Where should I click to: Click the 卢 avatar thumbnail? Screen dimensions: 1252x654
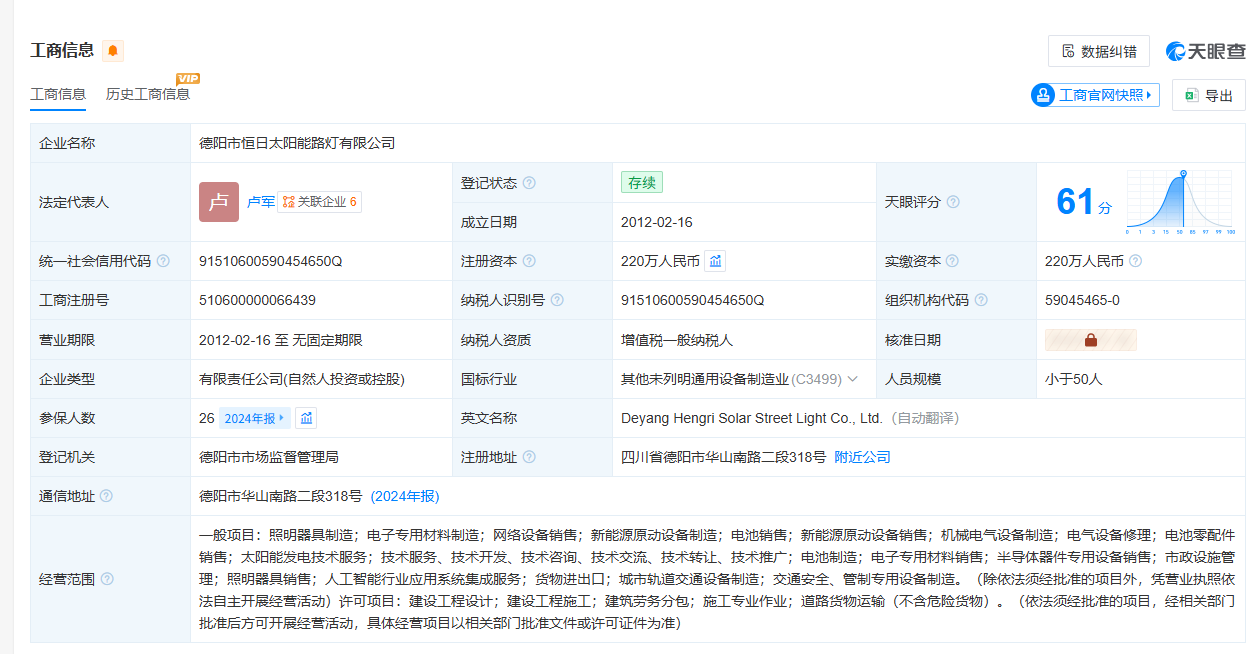[x=219, y=202]
